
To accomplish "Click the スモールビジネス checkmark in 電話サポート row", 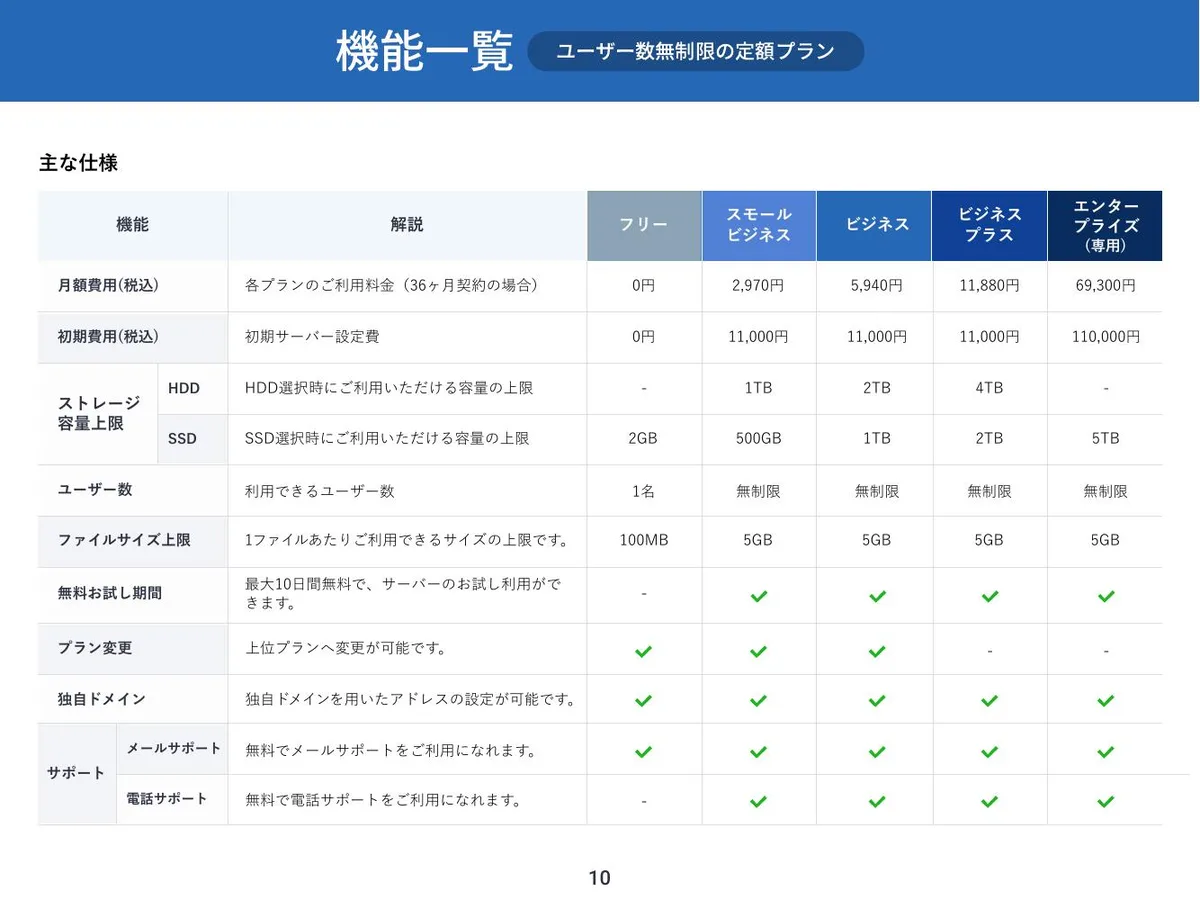I will 759,801.
